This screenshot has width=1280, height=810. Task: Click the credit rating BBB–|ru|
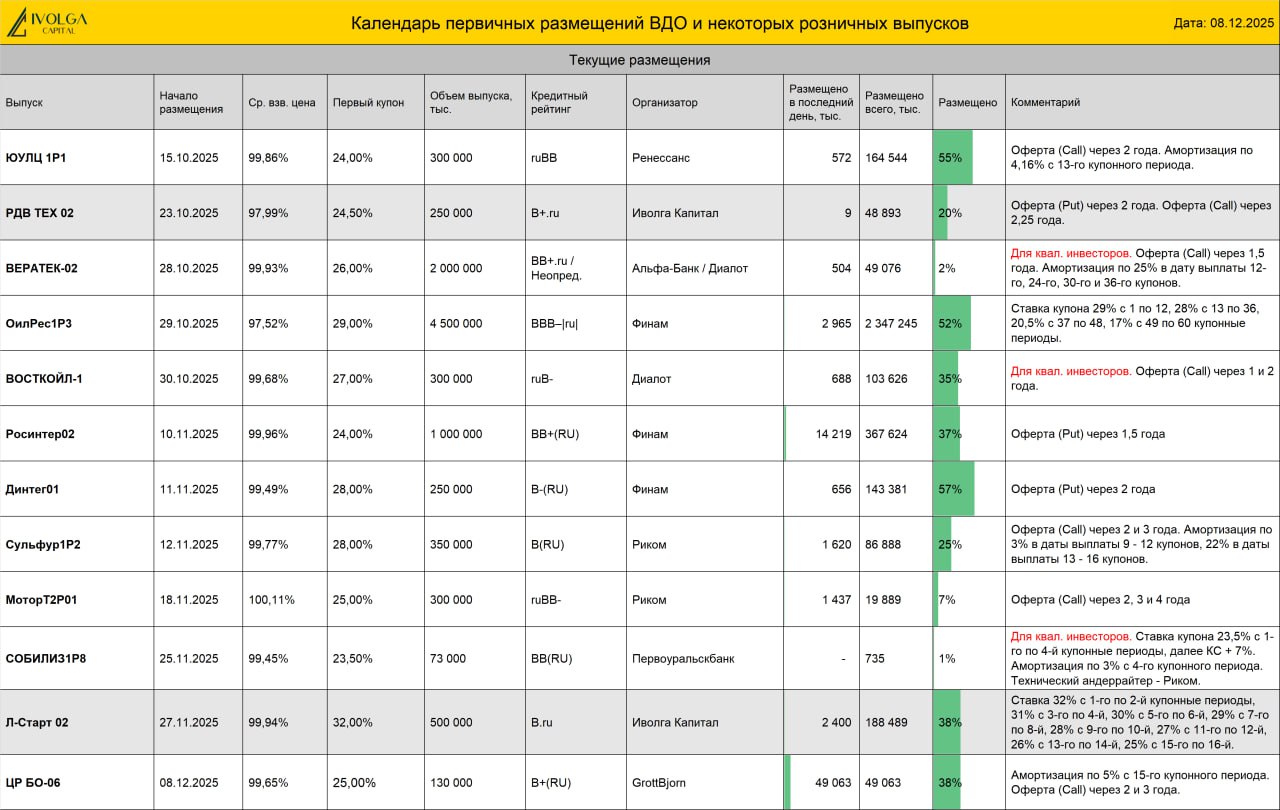coord(555,323)
